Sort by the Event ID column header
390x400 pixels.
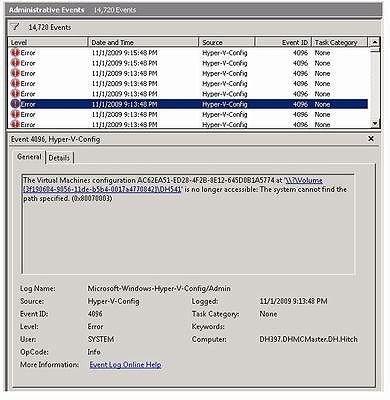[x=284, y=42]
